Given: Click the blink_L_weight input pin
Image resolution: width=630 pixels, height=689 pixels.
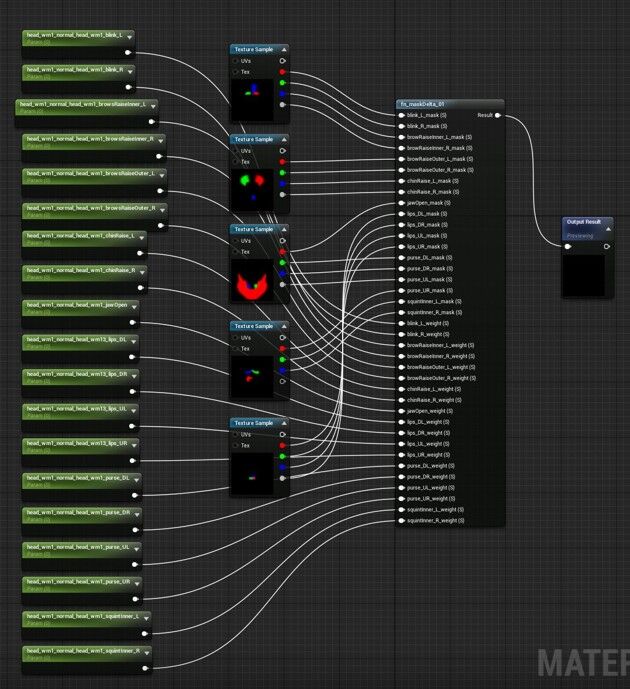Looking at the screenshot, I should (x=401, y=323).
